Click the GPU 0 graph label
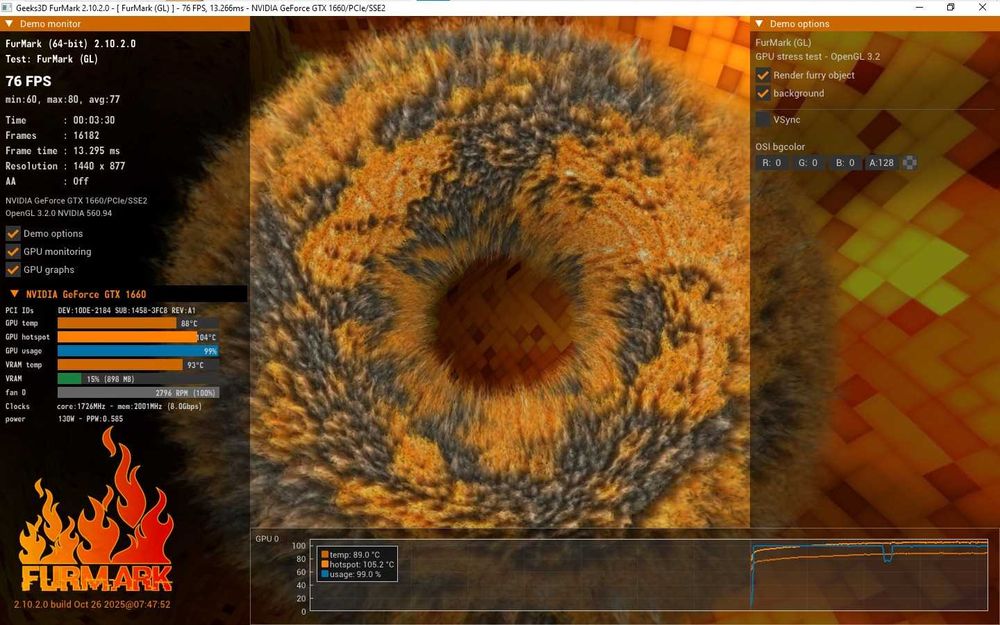 coord(267,539)
